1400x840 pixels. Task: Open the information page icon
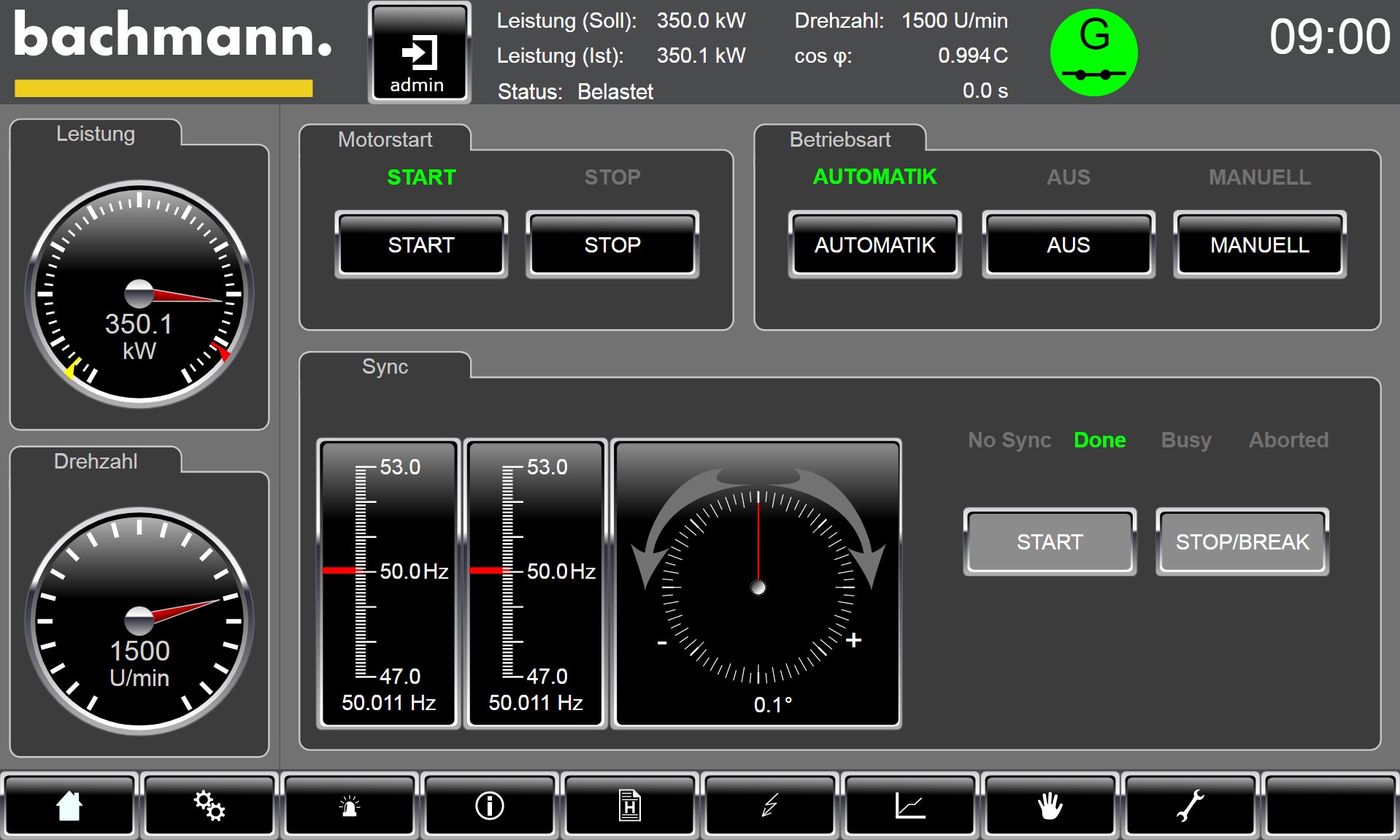[x=490, y=806]
